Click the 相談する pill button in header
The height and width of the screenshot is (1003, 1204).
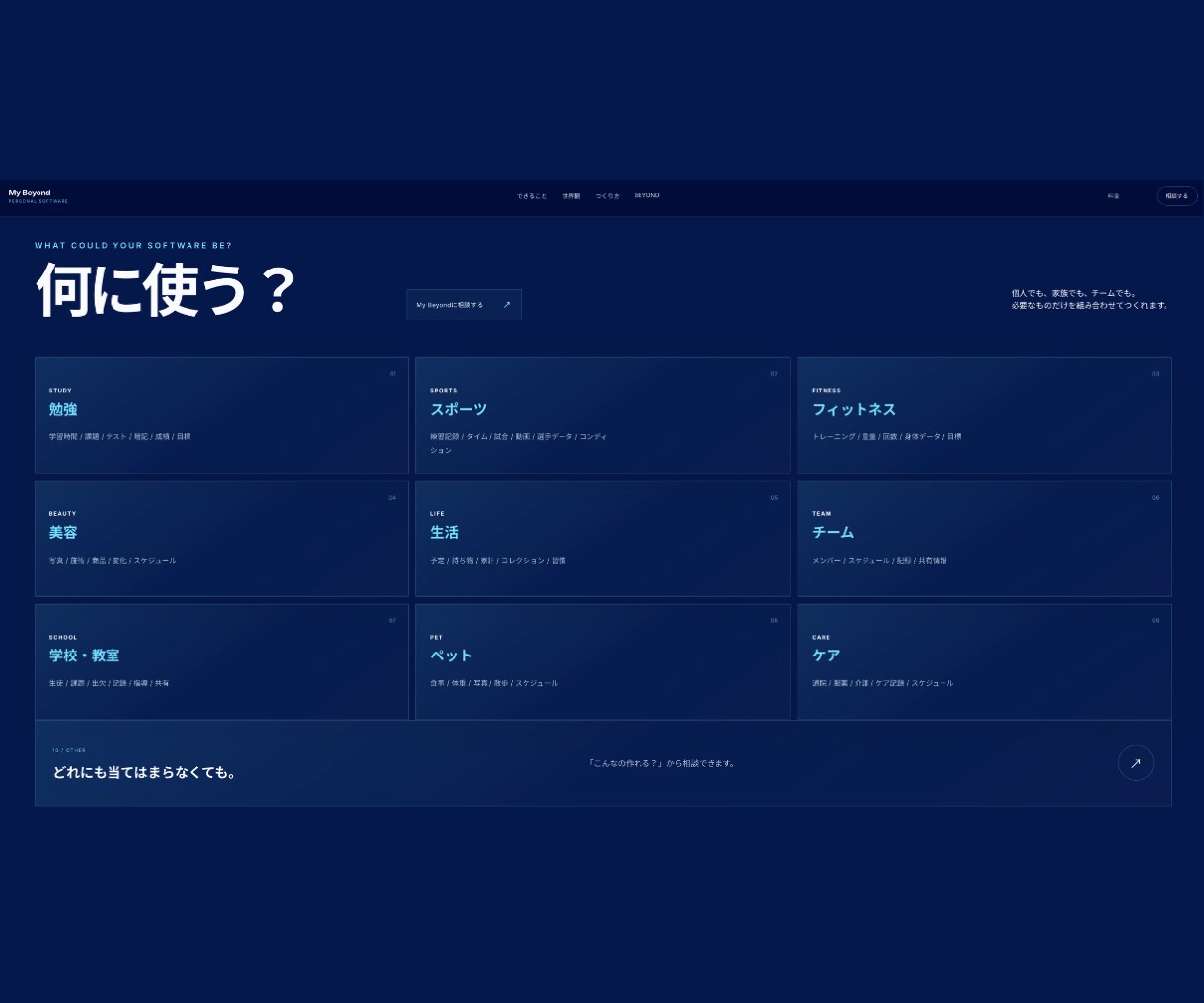point(1177,196)
